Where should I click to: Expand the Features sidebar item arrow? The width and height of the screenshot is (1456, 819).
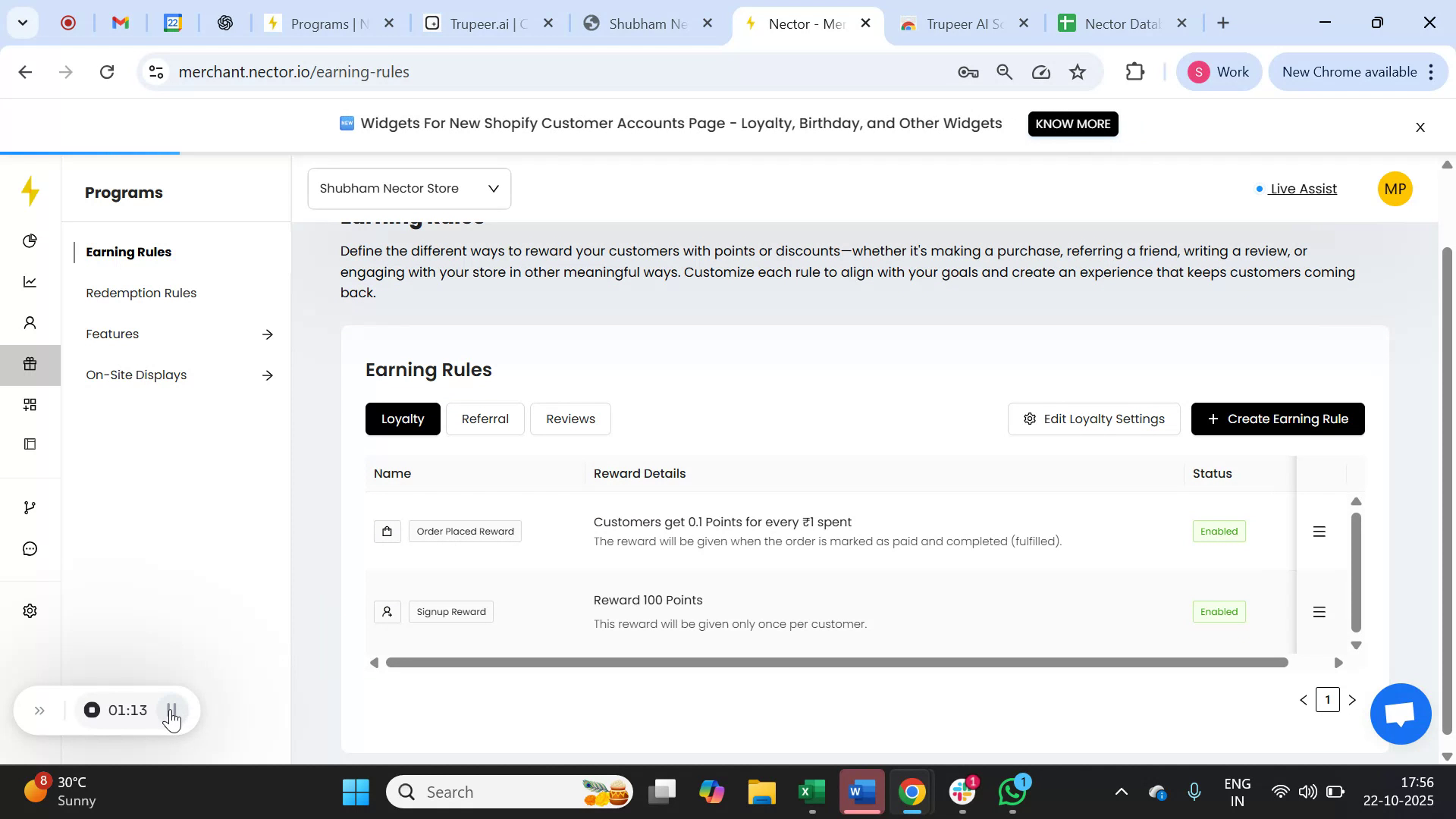coord(268,334)
